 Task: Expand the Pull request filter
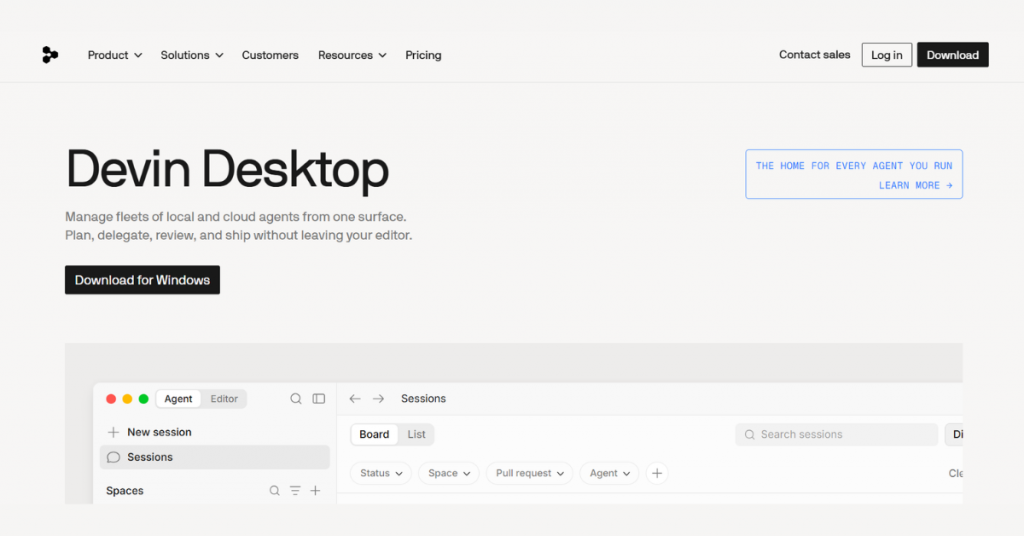pos(530,473)
